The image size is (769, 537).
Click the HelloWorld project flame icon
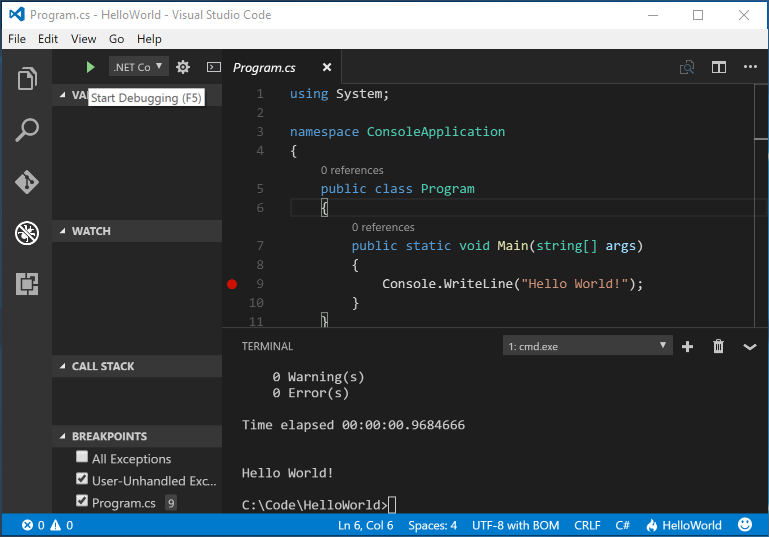tap(652, 525)
